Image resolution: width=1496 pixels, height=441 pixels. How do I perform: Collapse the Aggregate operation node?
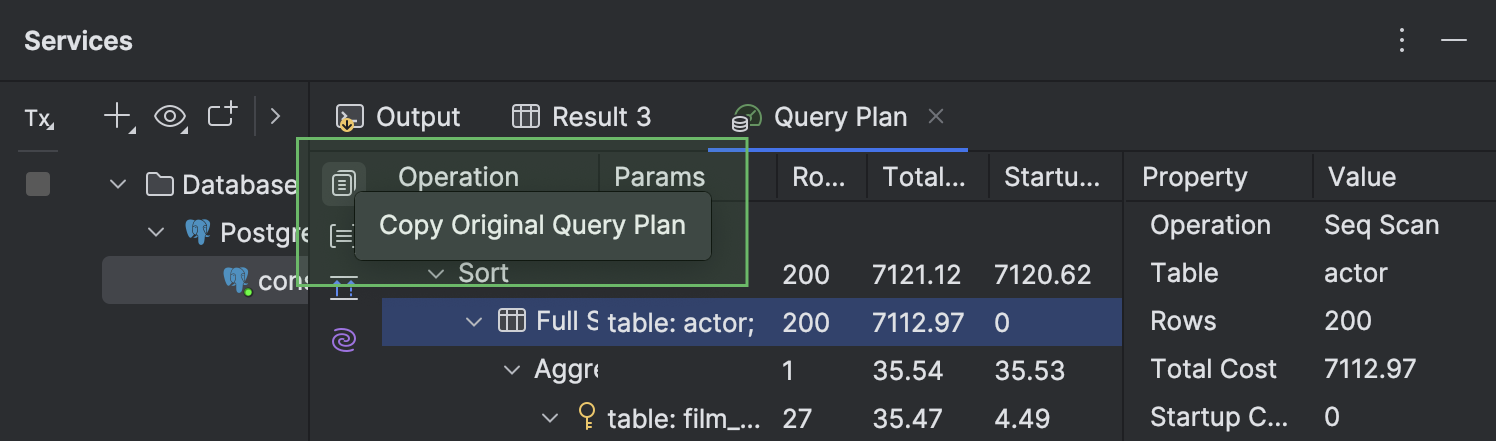pos(512,370)
